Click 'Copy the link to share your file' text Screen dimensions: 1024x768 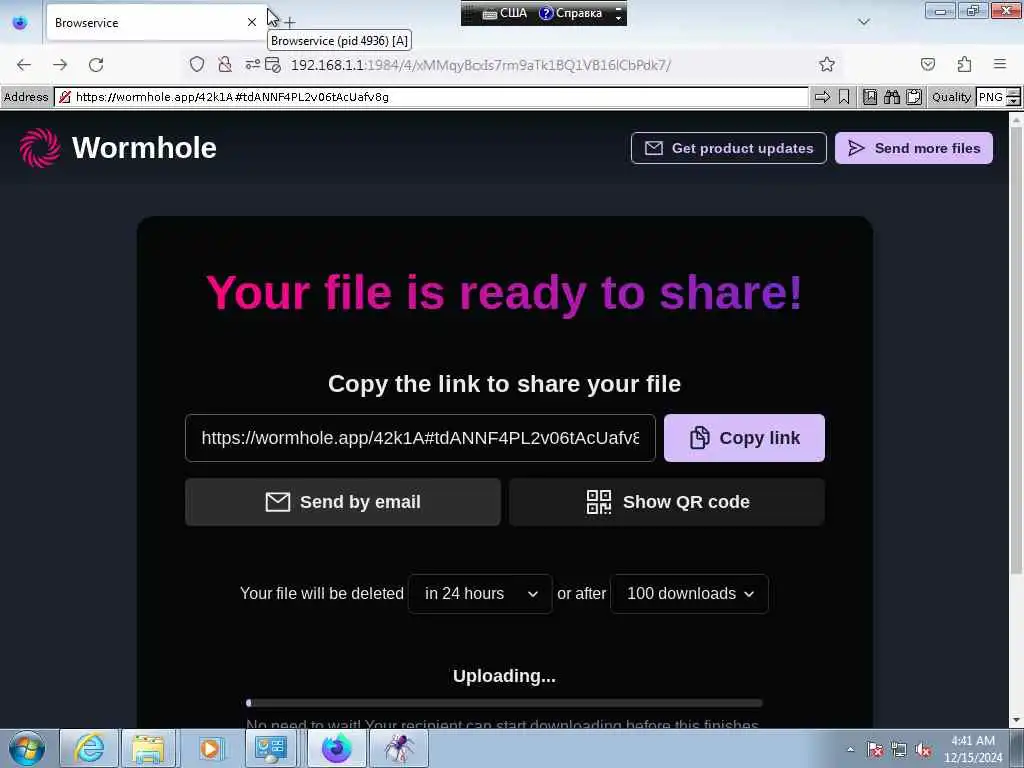(504, 384)
